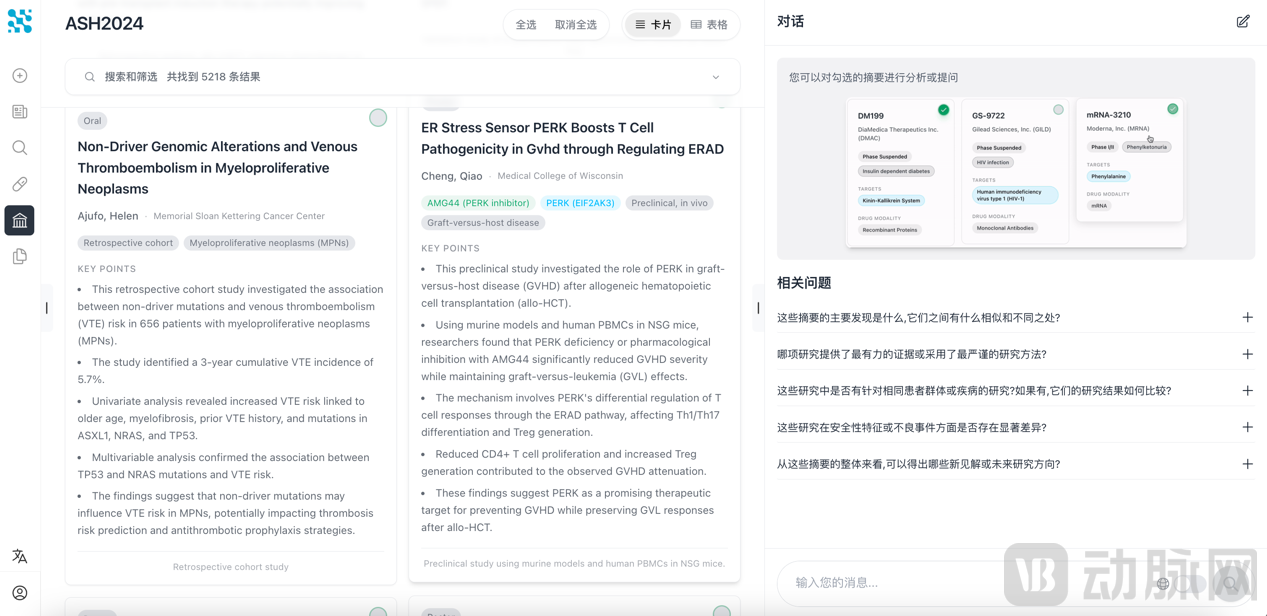This screenshot has width=1267, height=616.
Task: Switch to 卡片 card view
Action: pyautogui.click(x=653, y=25)
